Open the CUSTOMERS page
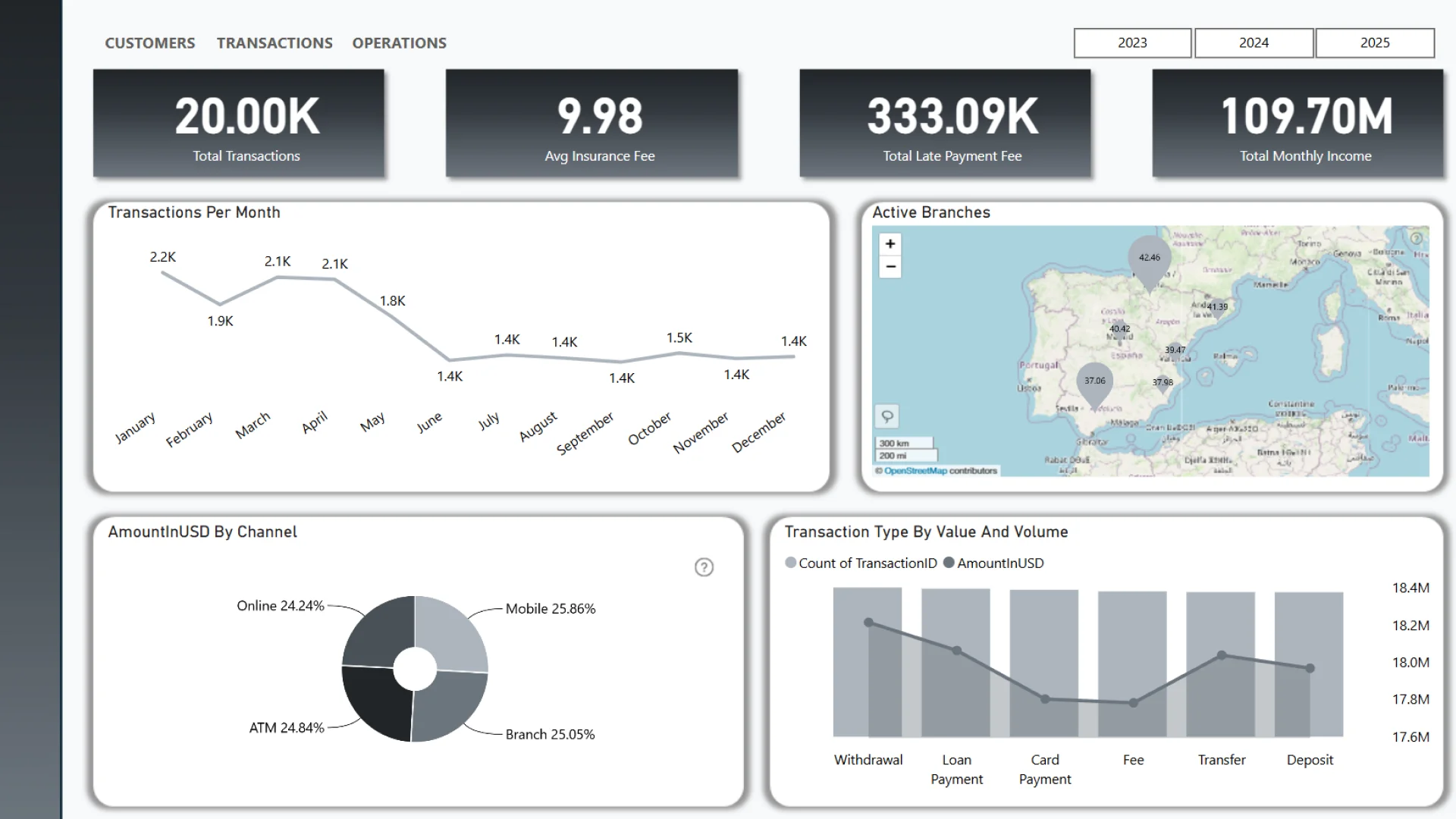 click(x=150, y=43)
